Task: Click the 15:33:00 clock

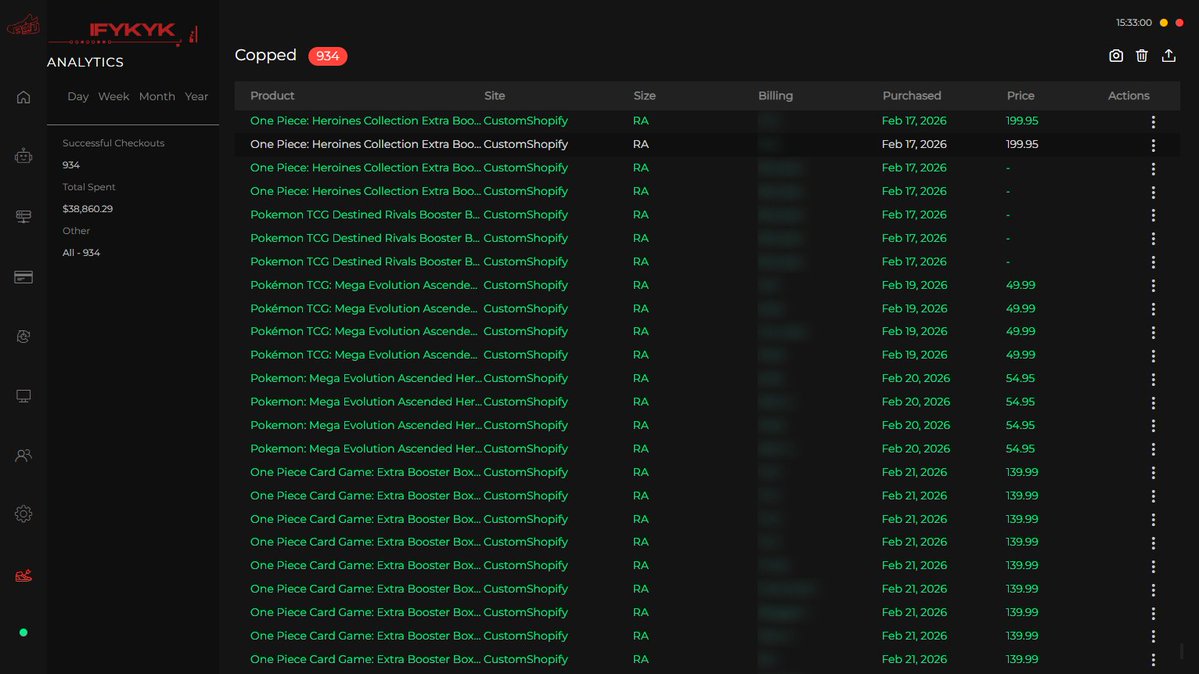Action: 1133,23
